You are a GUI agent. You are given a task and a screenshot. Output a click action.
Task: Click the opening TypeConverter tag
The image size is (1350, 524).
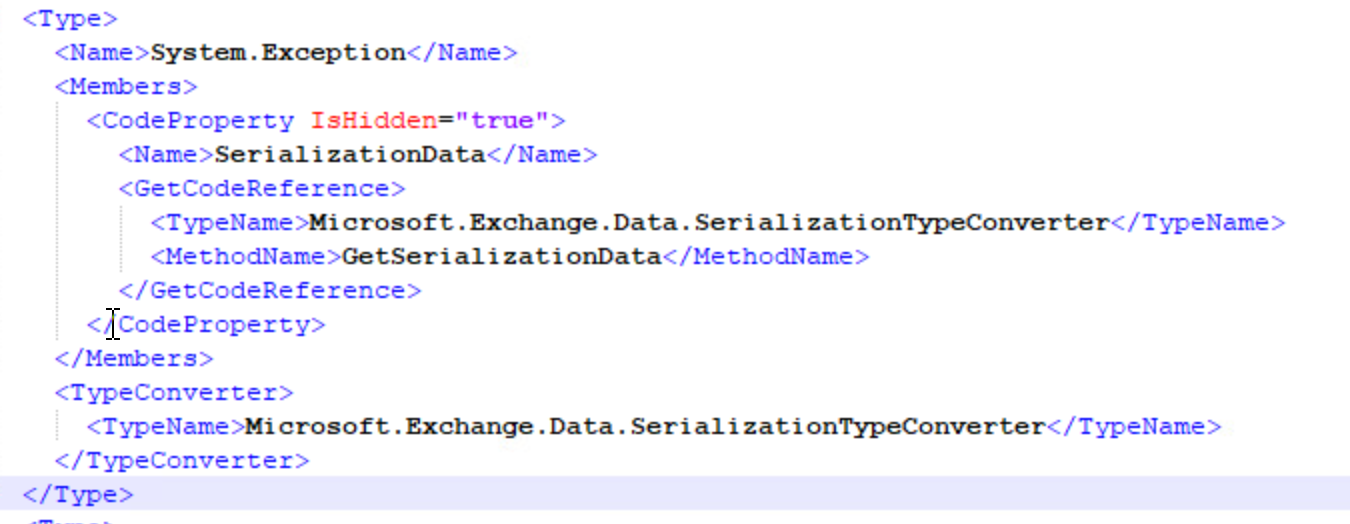pos(174,393)
